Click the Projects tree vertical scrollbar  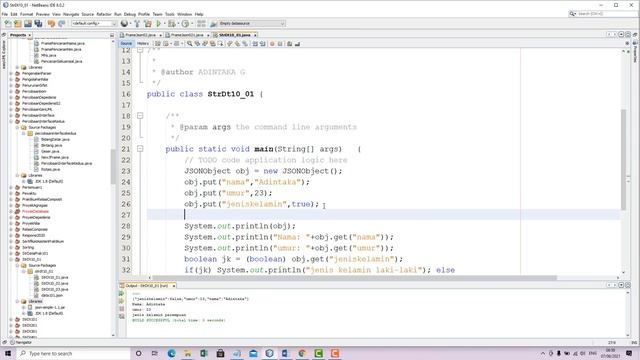tap(113, 167)
